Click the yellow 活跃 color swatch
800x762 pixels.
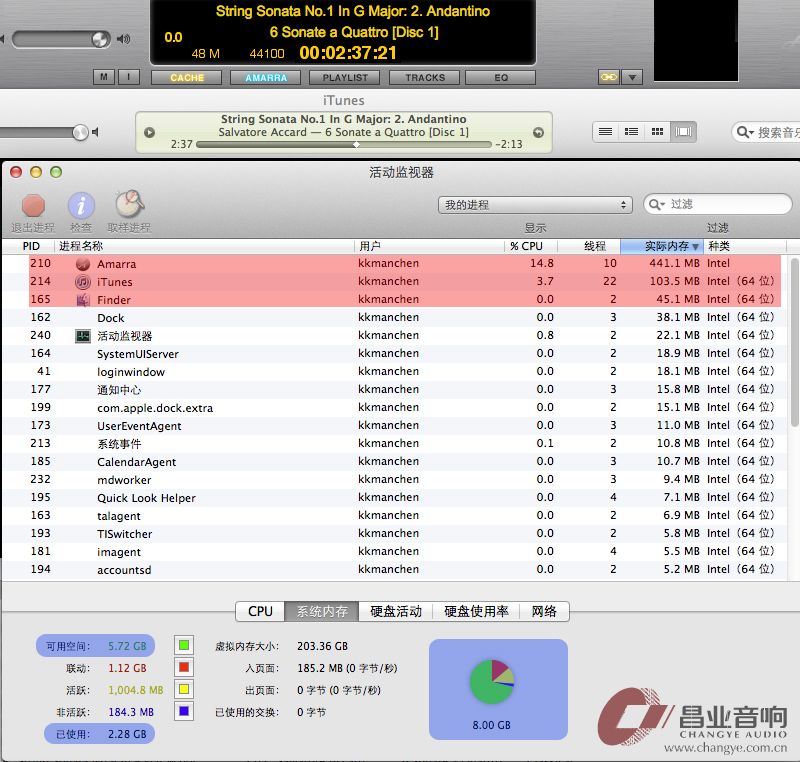pos(184,689)
